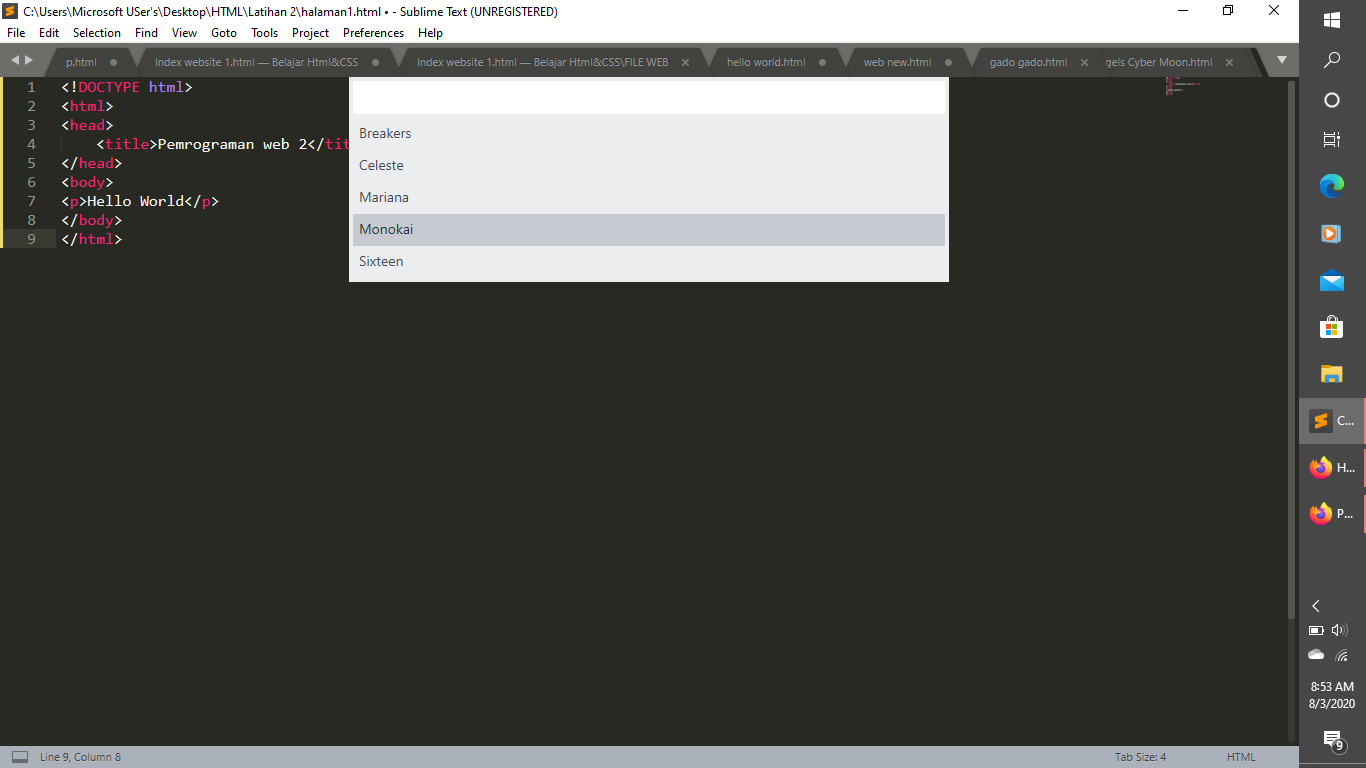The width and height of the screenshot is (1366, 768).
Task: Select the Sixteen color scheme
Action: tap(648, 261)
